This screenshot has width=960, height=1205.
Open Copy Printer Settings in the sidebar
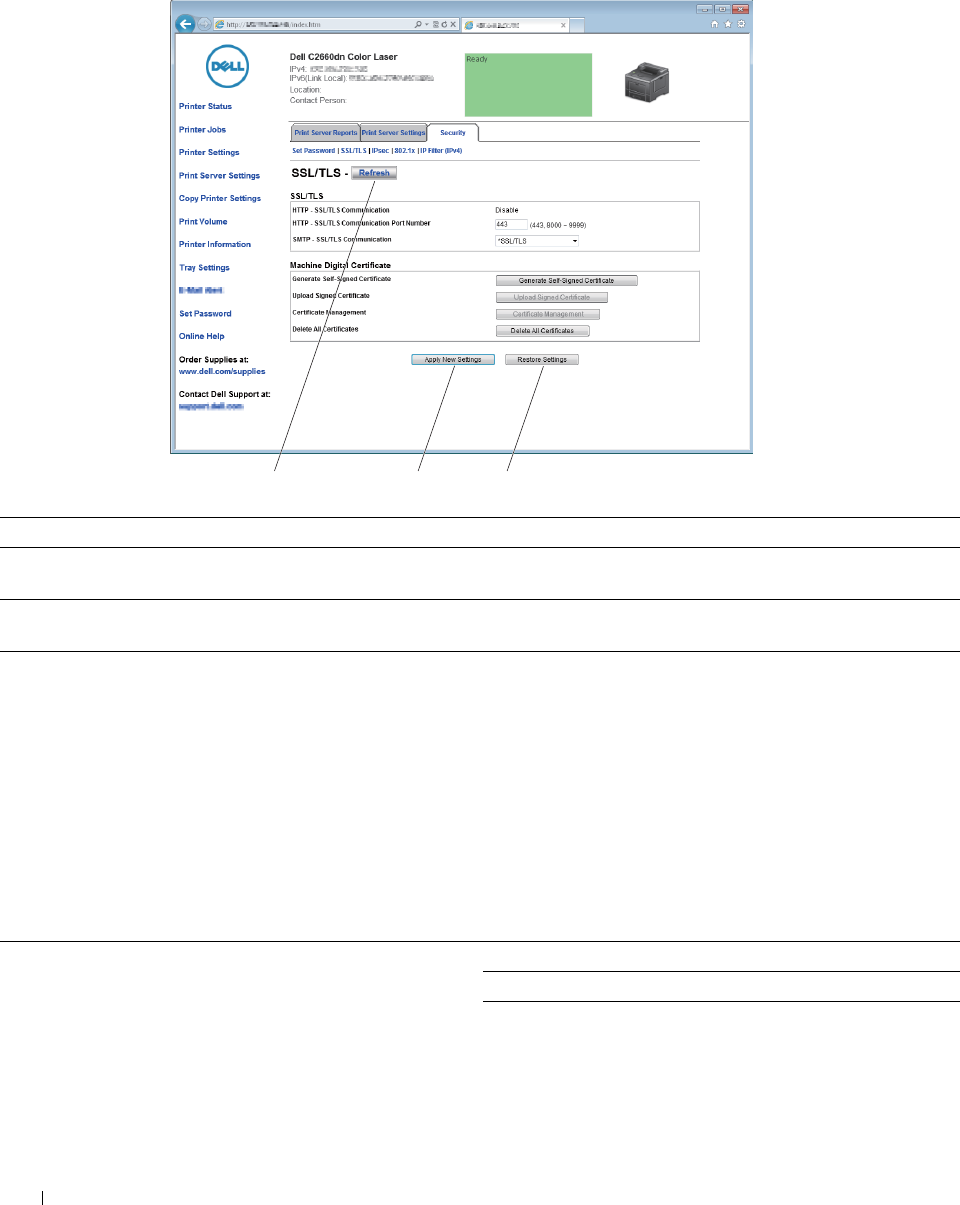220,198
